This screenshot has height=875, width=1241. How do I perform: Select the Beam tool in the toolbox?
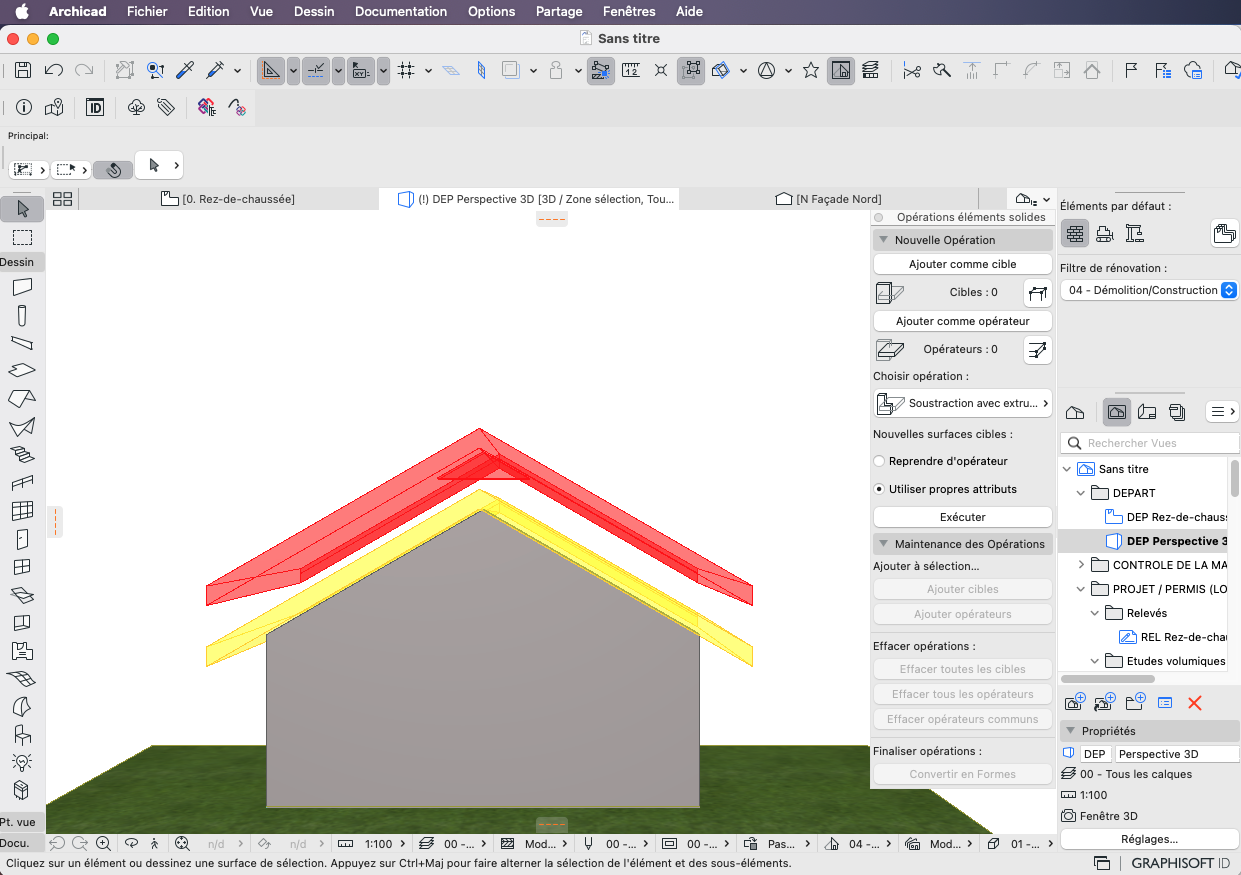22,343
